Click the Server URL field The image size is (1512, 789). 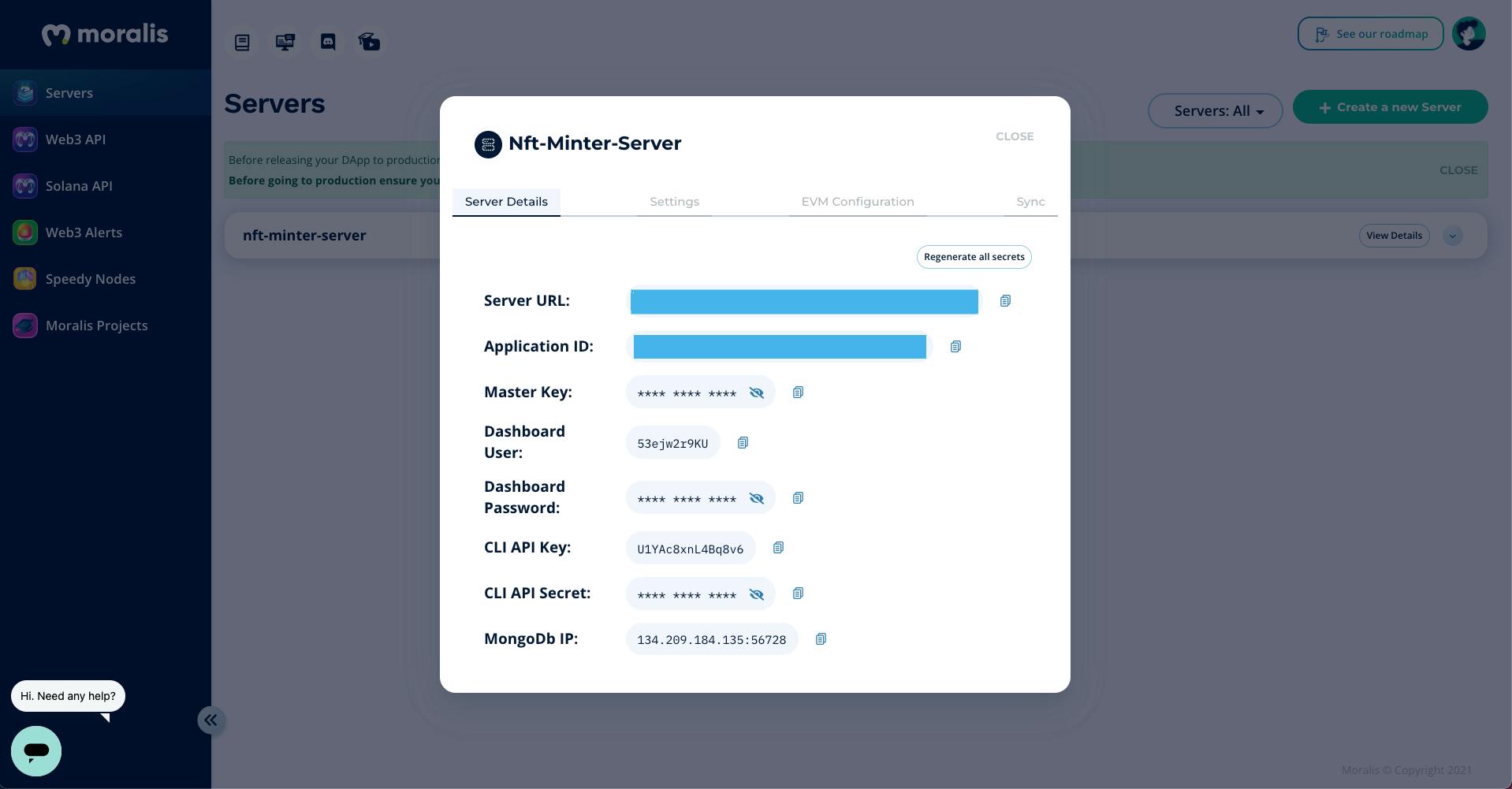[x=804, y=301]
